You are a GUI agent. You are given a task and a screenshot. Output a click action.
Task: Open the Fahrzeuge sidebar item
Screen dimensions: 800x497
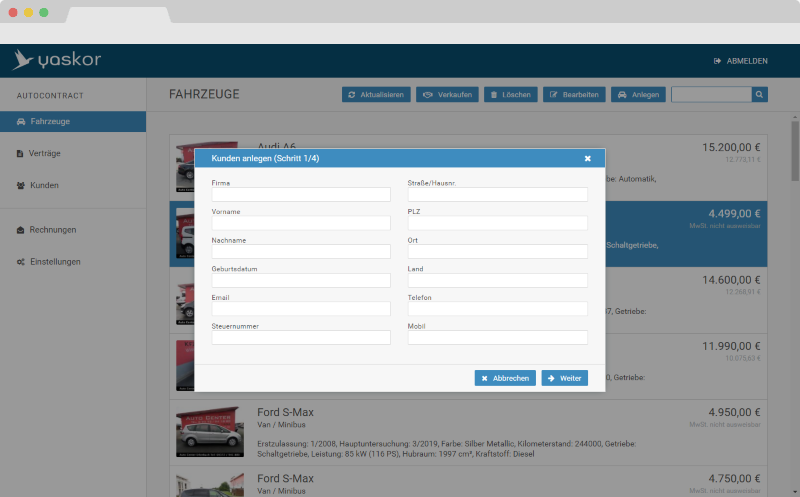click(73, 121)
